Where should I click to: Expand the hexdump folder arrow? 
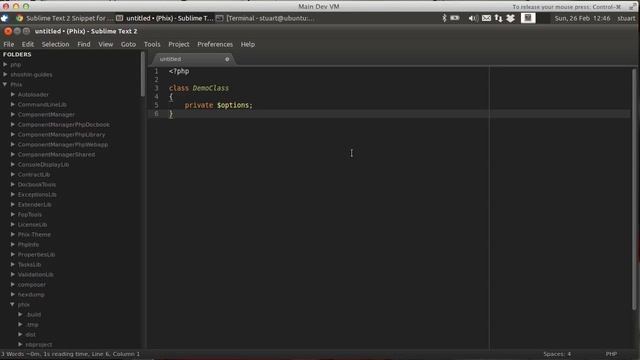(13, 294)
